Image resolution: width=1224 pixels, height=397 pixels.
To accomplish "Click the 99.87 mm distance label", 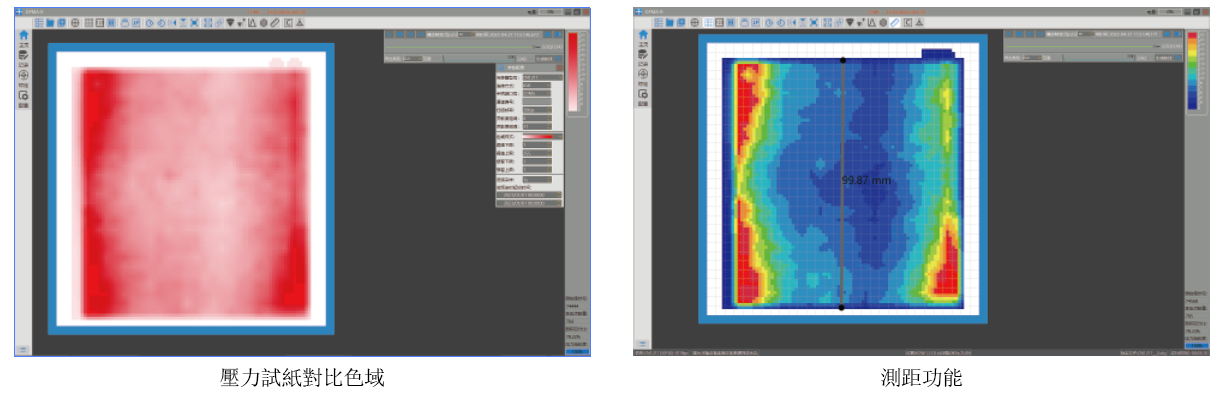I will pyautogui.click(x=866, y=180).
